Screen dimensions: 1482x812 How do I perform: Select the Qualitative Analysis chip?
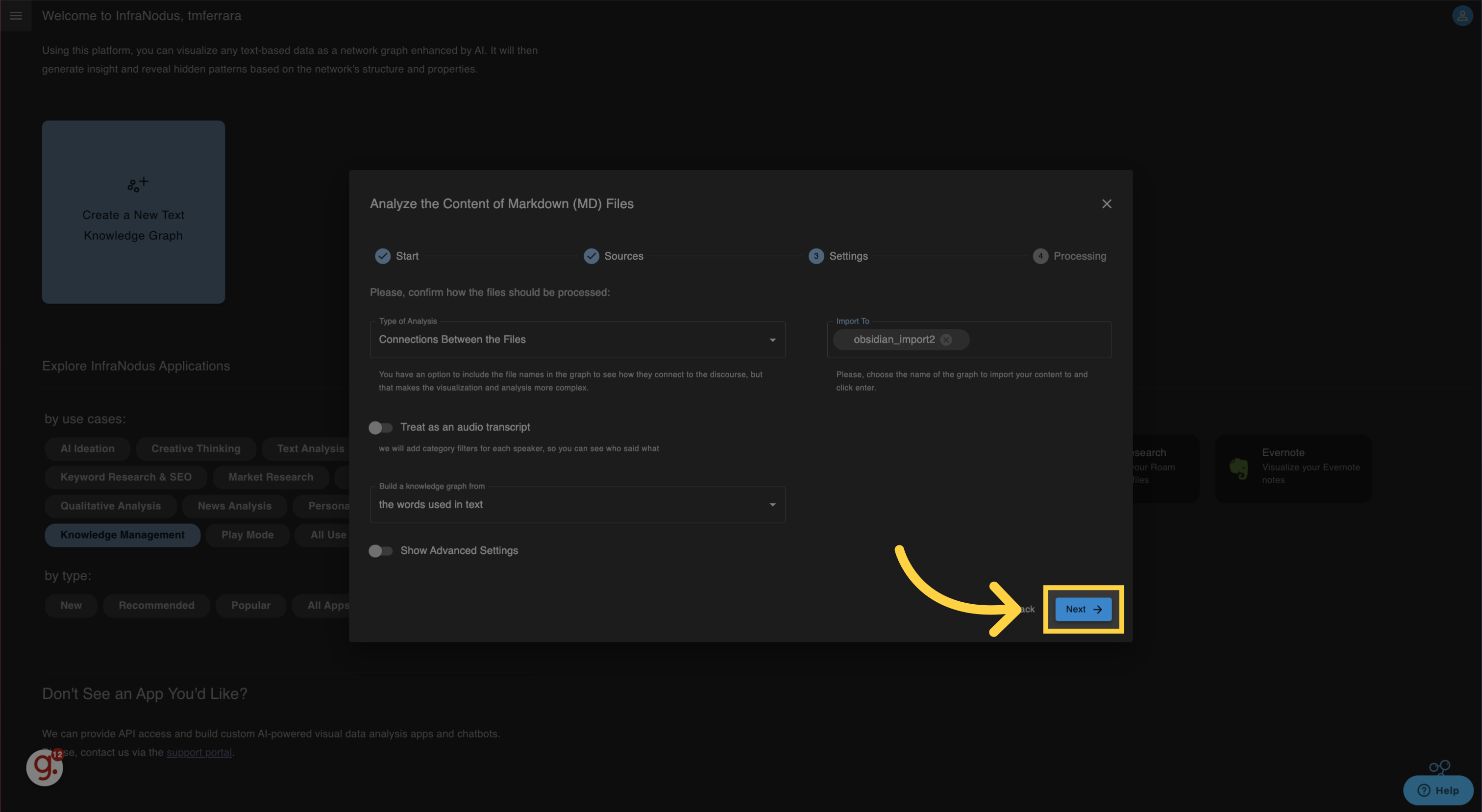110,506
